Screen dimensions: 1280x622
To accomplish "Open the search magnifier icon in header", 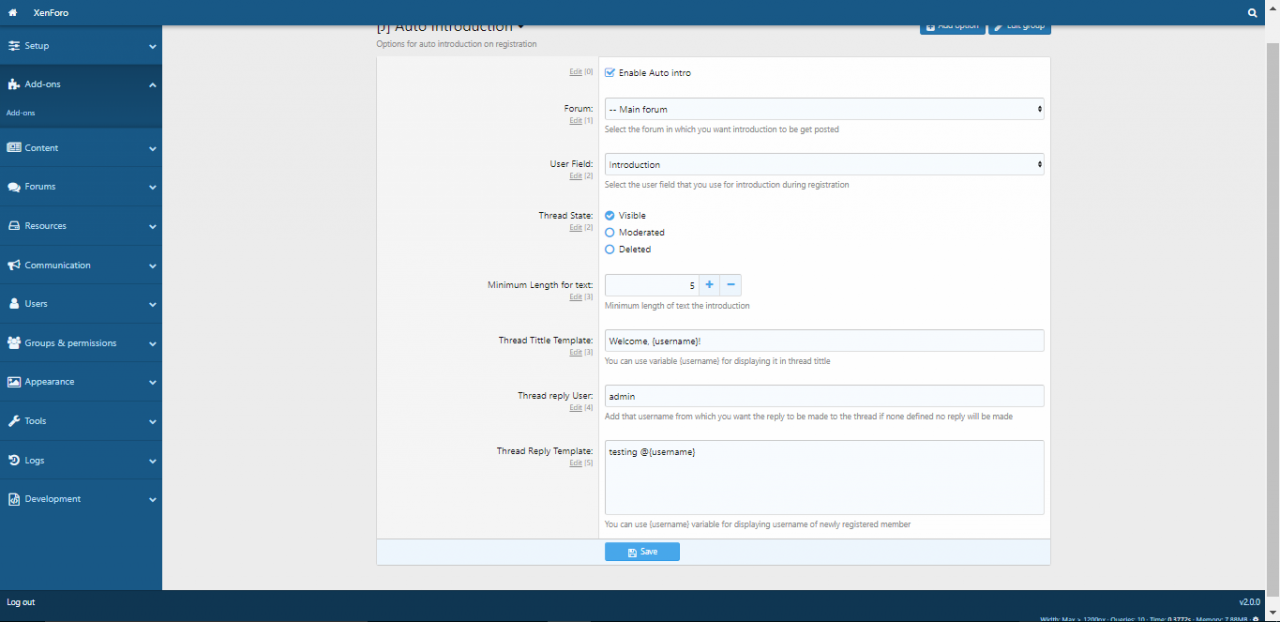I will click(1253, 13).
